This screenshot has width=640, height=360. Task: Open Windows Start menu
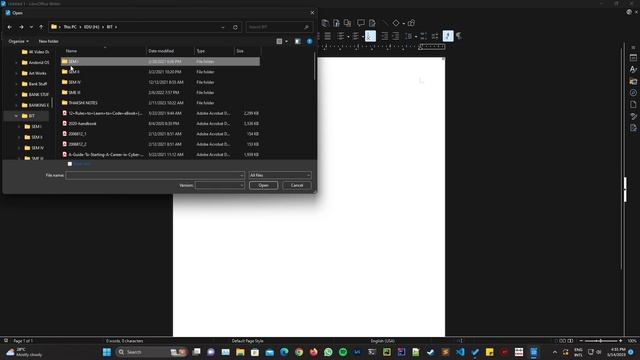(107, 352)
